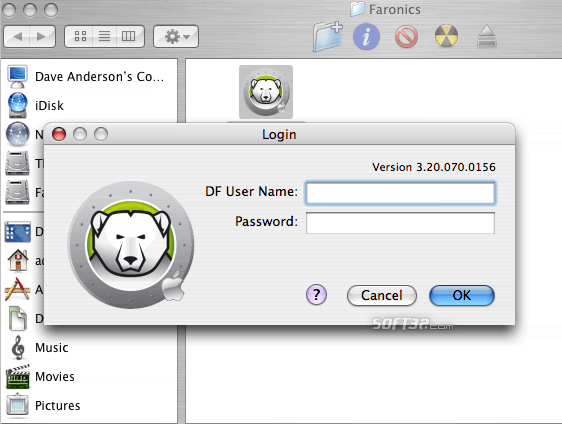Click the Burn disc toolbar icon

[446, 36]
